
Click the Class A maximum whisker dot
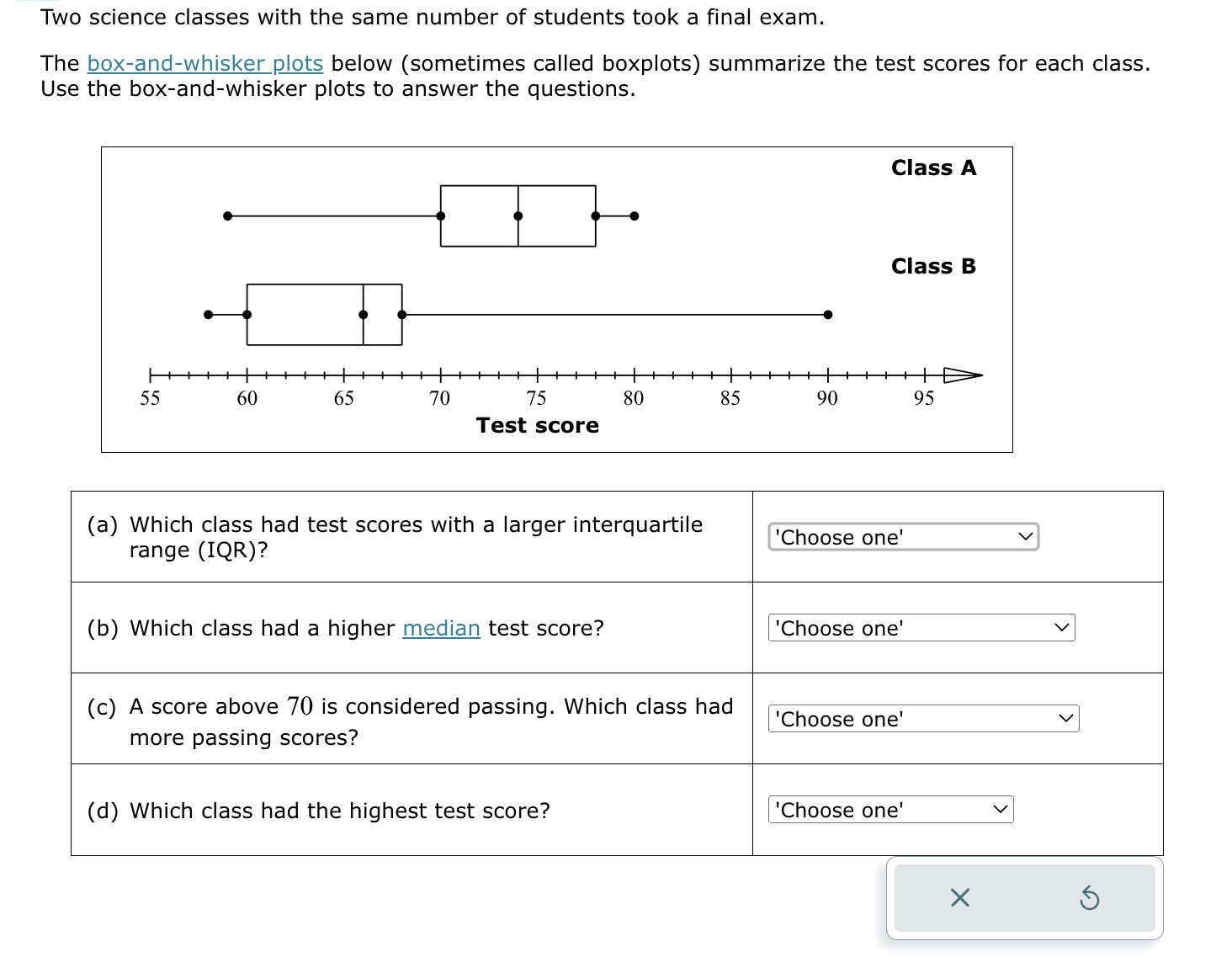634,216
